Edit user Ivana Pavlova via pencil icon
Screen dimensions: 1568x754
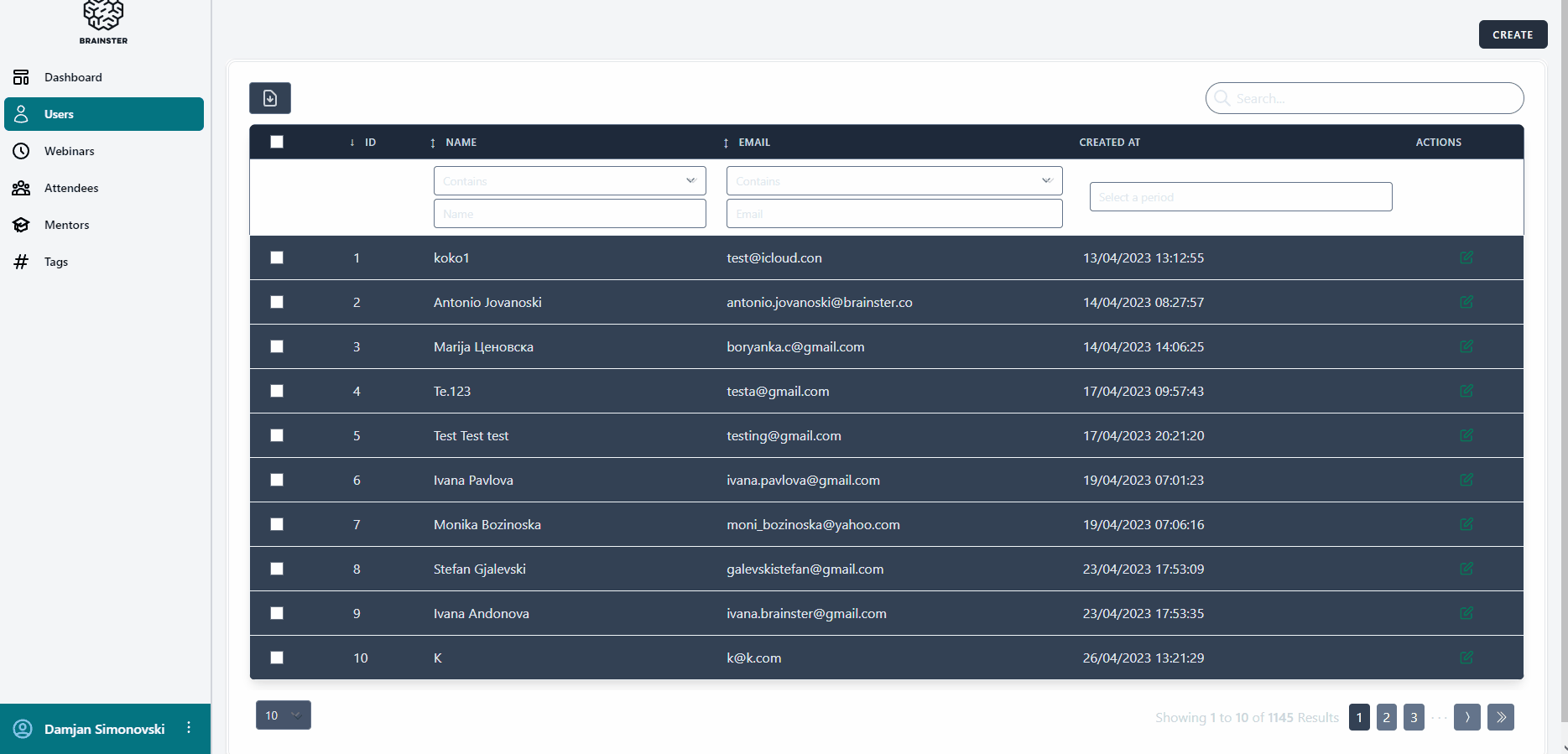[x=1466, y=480]
